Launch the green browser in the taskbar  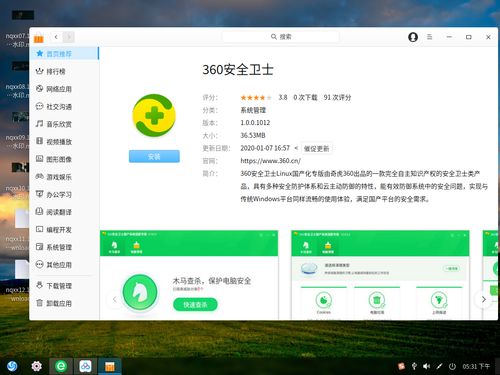click(x=61, y=366)
